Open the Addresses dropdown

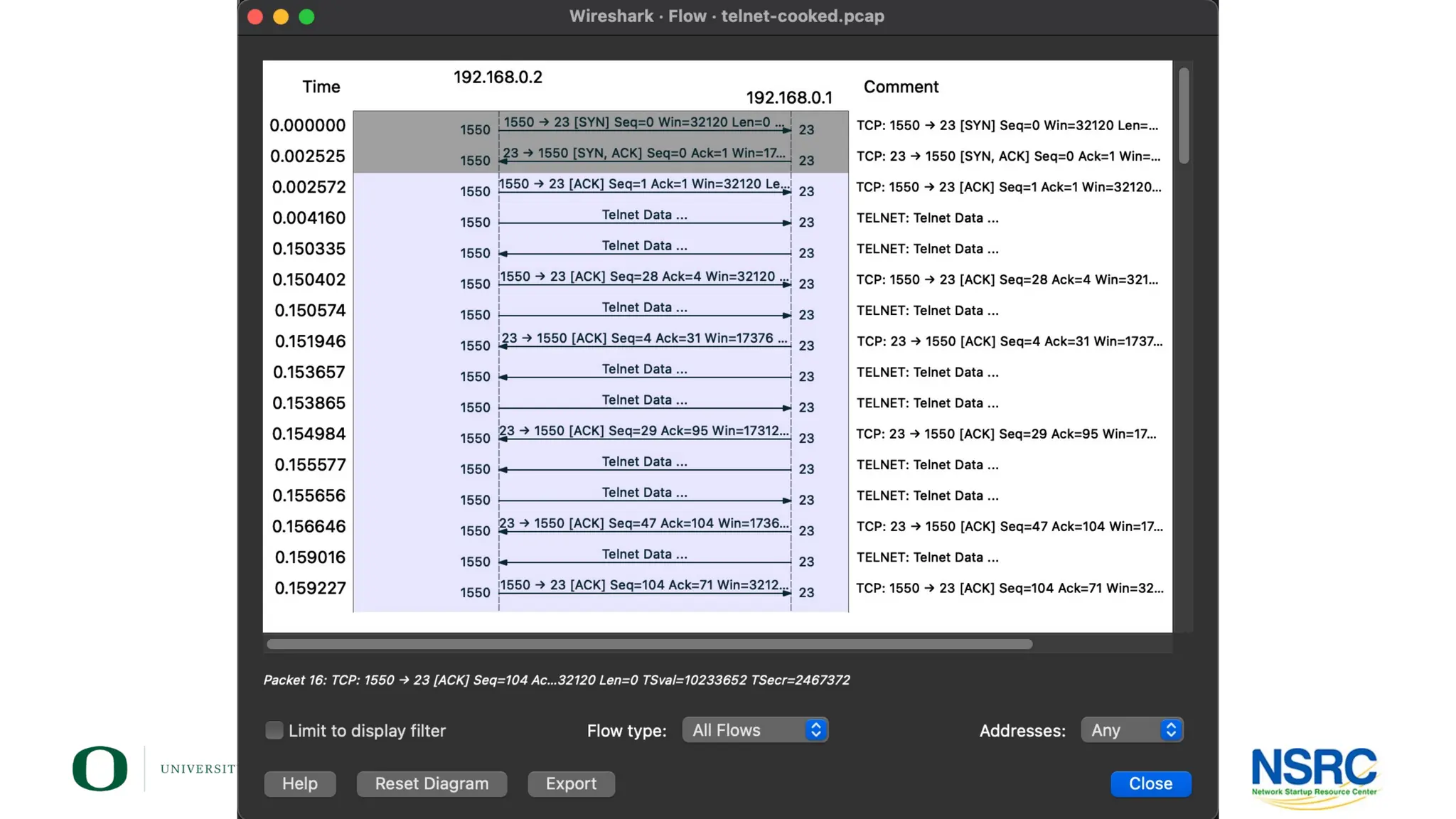pyautogui.click(x=1132, y=730)
